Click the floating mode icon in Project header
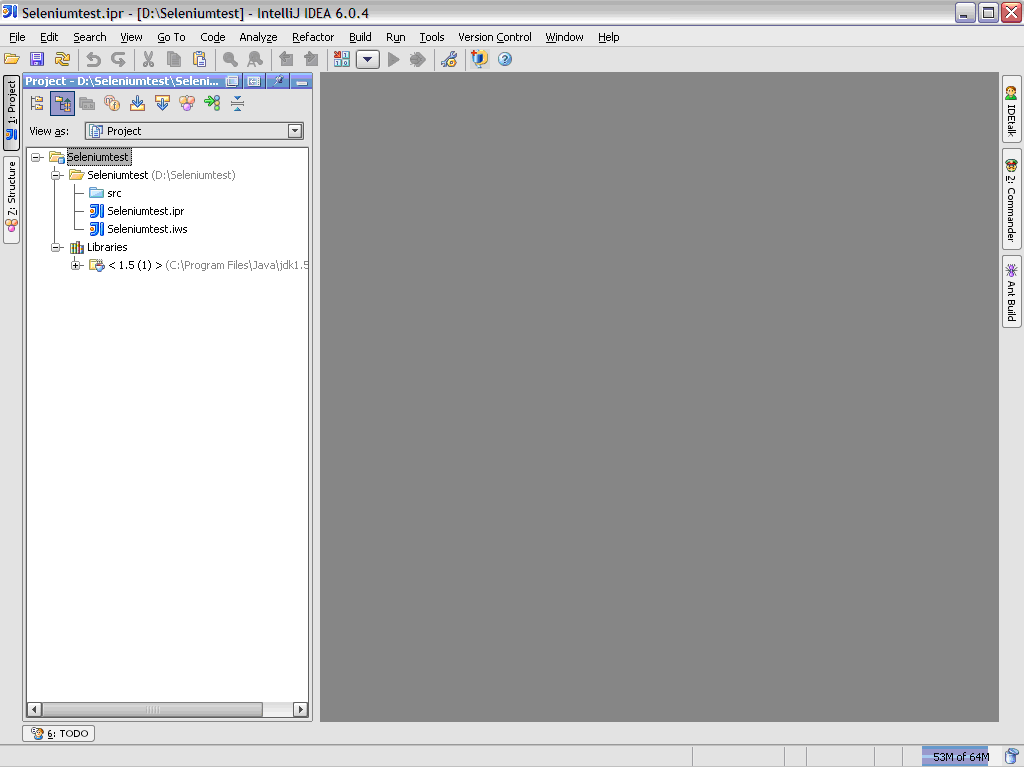The image size is (1024, 768). click(232, 81)
